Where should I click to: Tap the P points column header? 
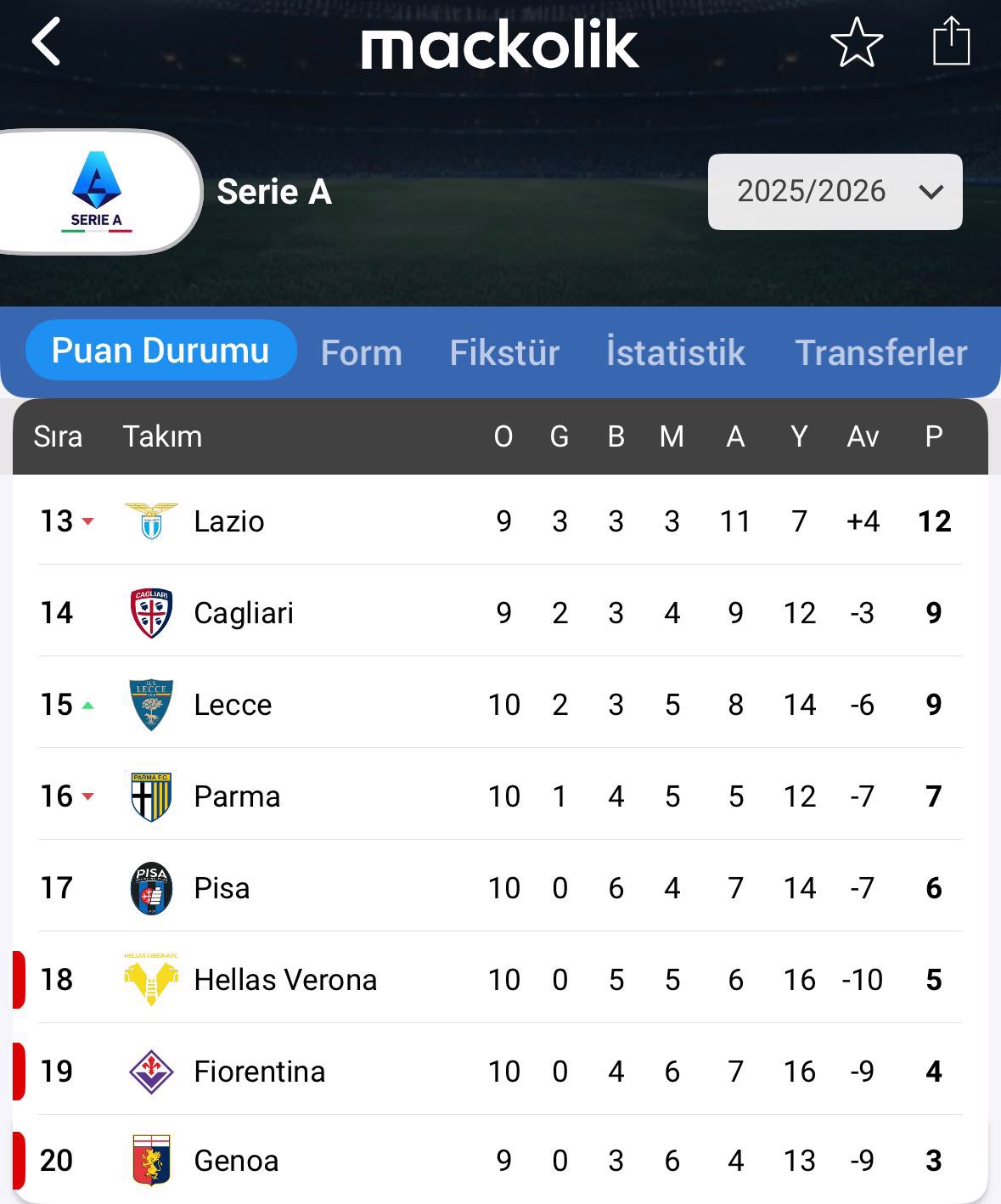(x=934, y=436)
